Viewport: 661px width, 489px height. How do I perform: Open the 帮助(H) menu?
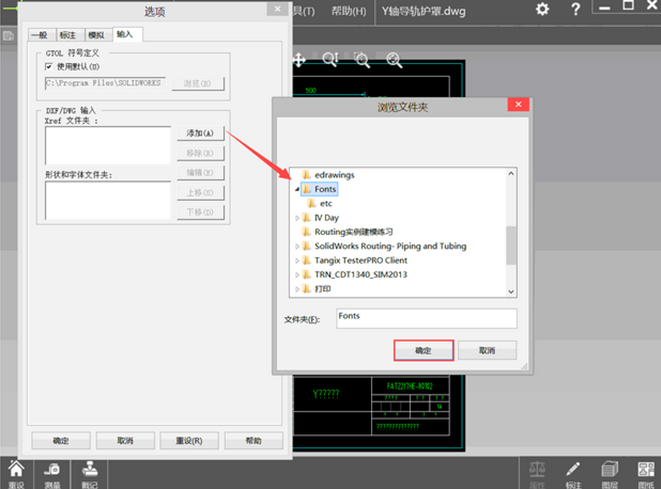[x=347, y=11]
